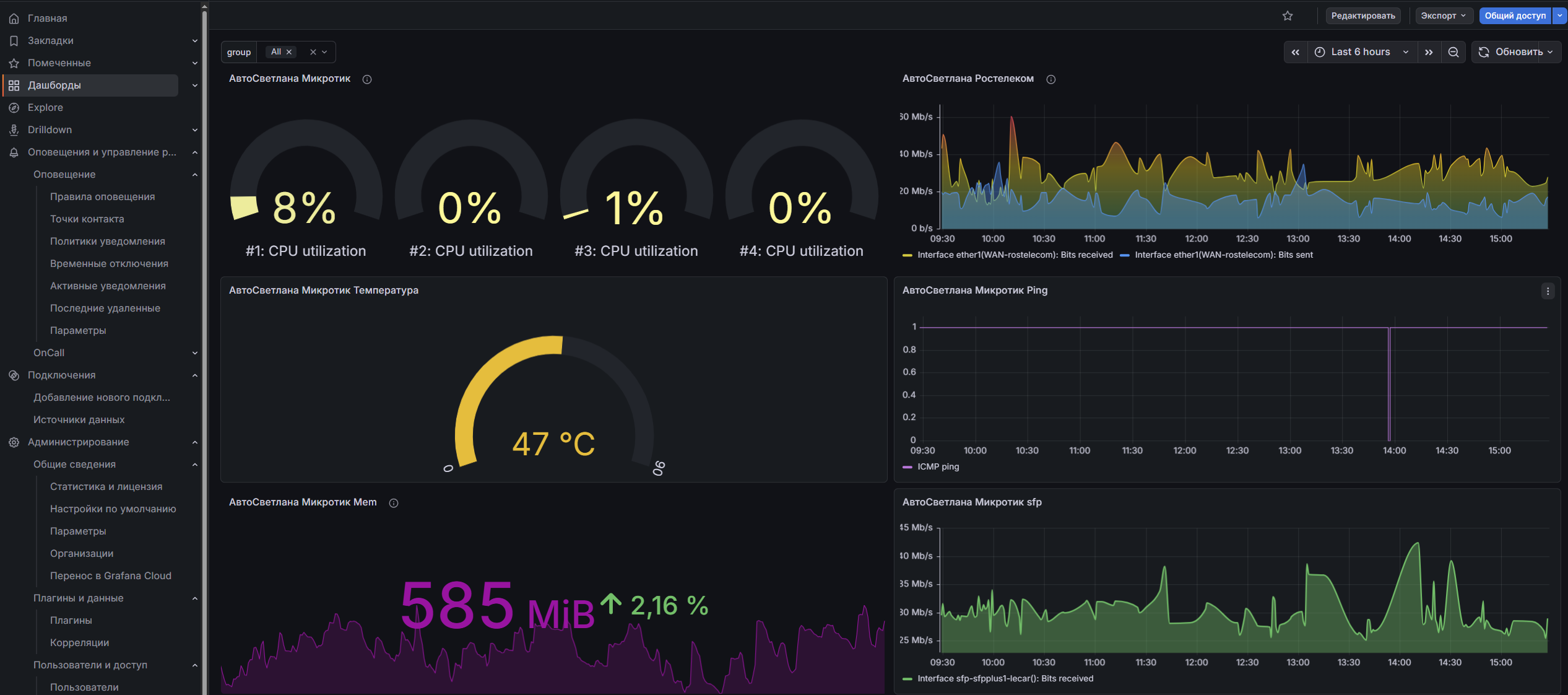Click the Администрирование gear icon
Viewport: 1568px width, 695px height.
tap(14, 442)
